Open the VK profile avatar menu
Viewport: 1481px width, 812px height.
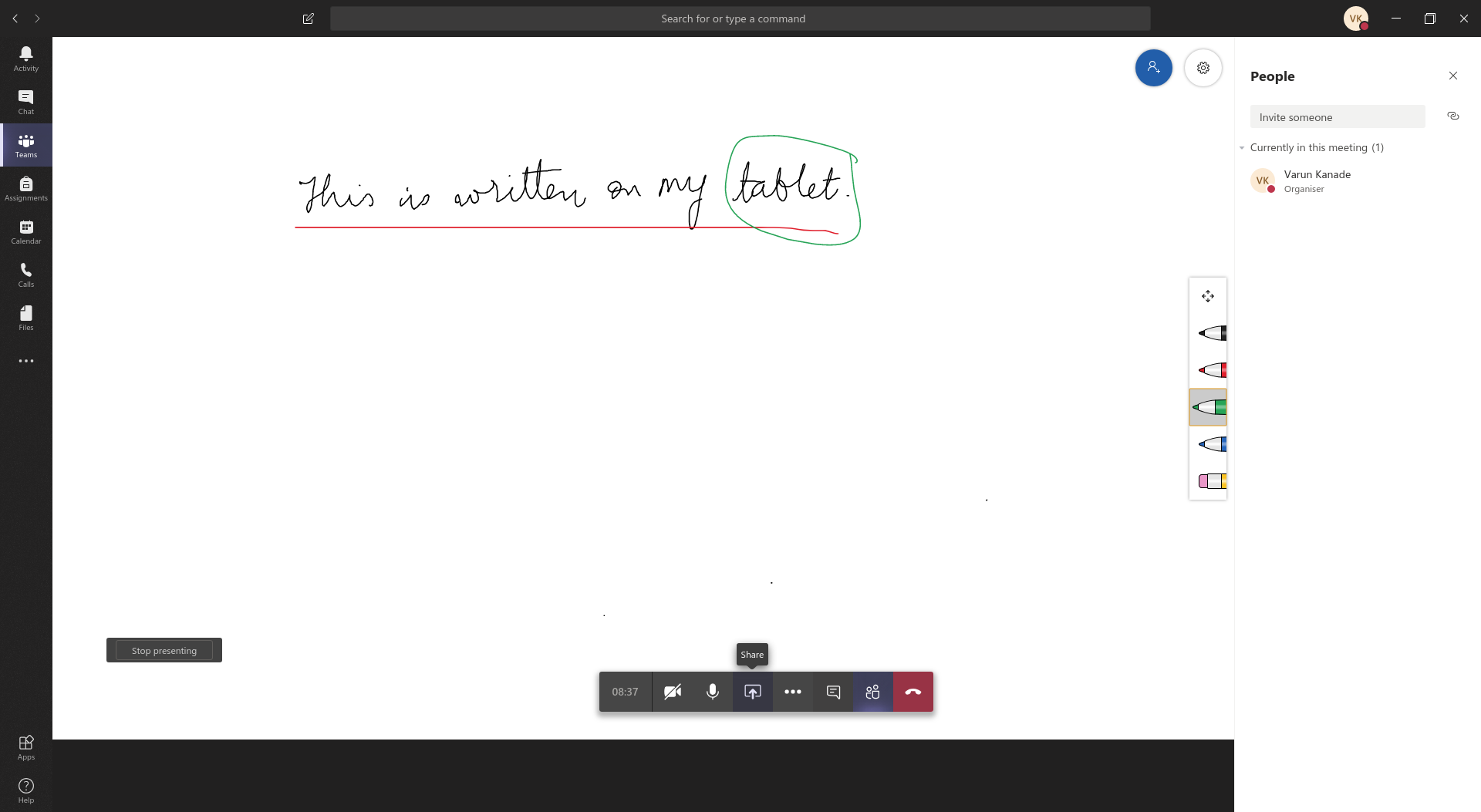pyautogui.click(x=1356, y=19)
